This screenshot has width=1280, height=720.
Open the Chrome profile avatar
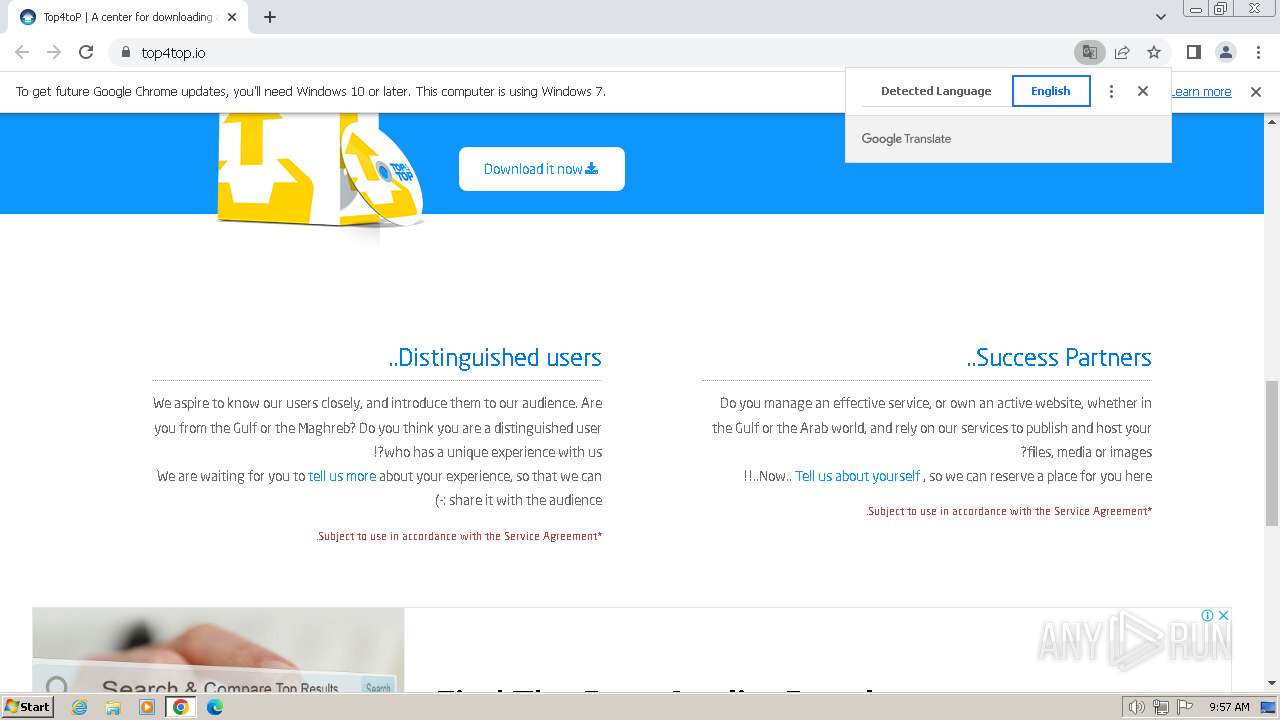pos(1226,52)
